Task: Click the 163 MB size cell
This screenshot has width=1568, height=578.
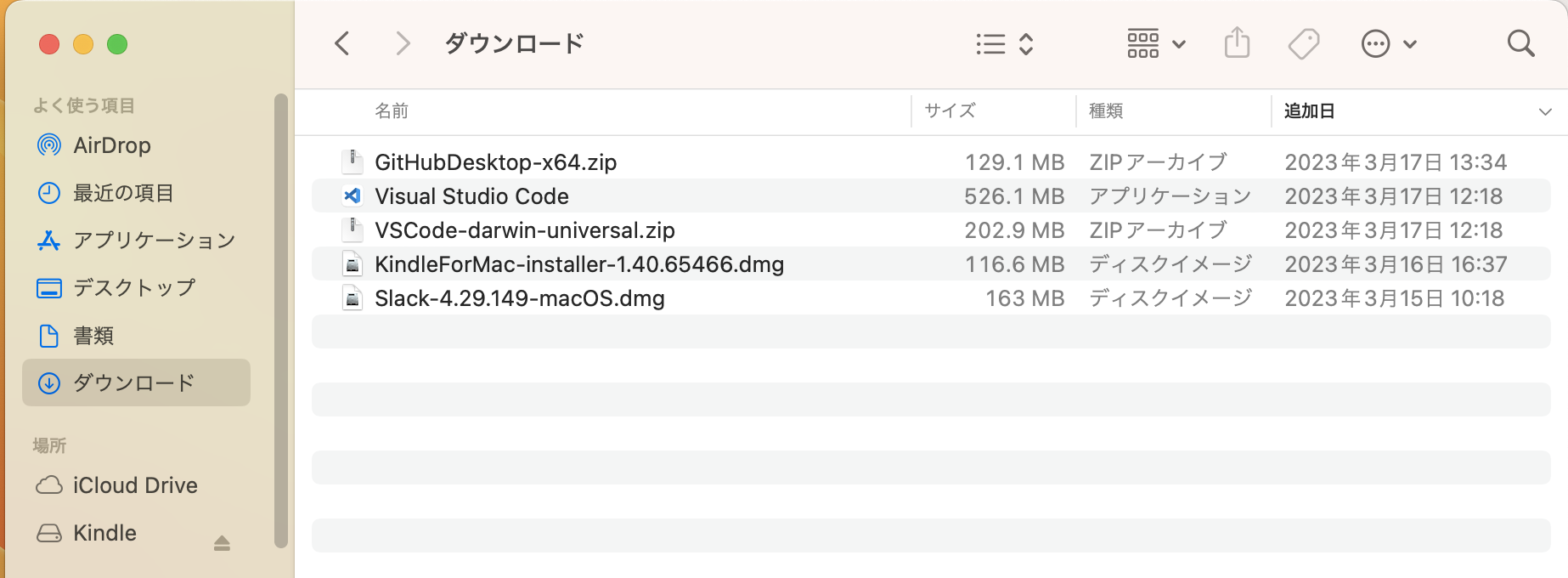Action: tap(1024, 298)
